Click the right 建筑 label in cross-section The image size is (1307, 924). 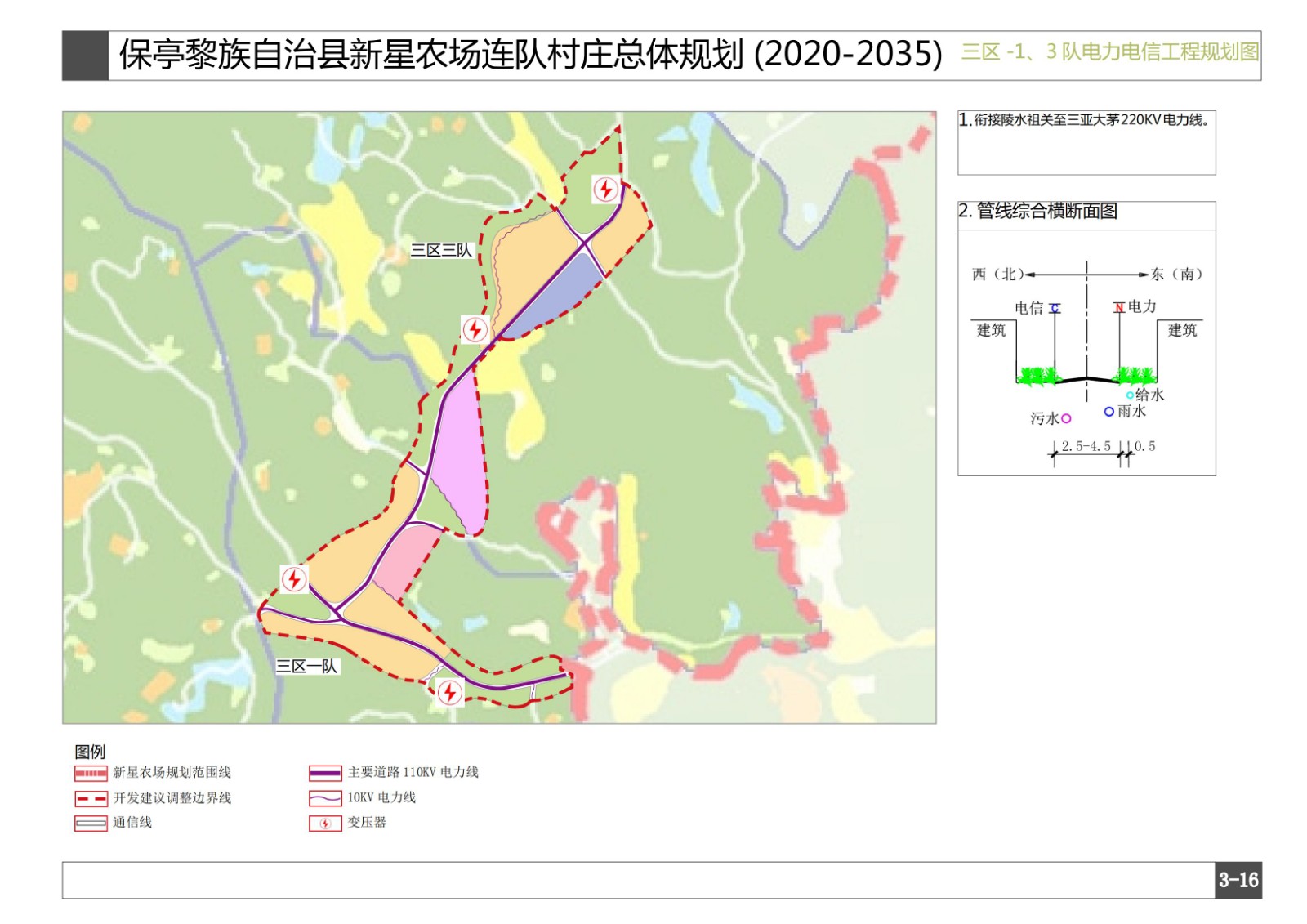click(x=1182, y=330)
